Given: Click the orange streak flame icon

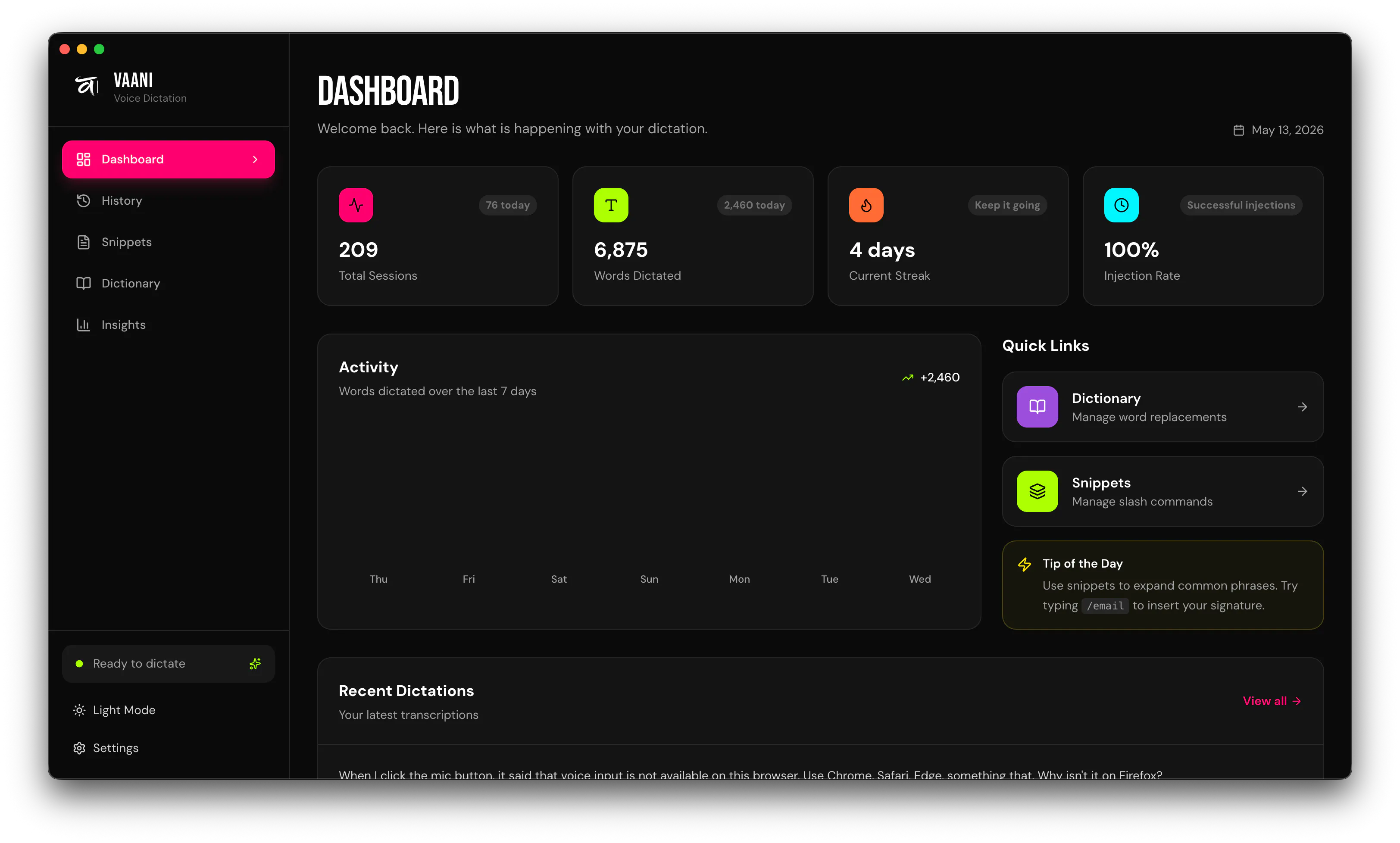Looking at the screenshot, I should point(866,205).
